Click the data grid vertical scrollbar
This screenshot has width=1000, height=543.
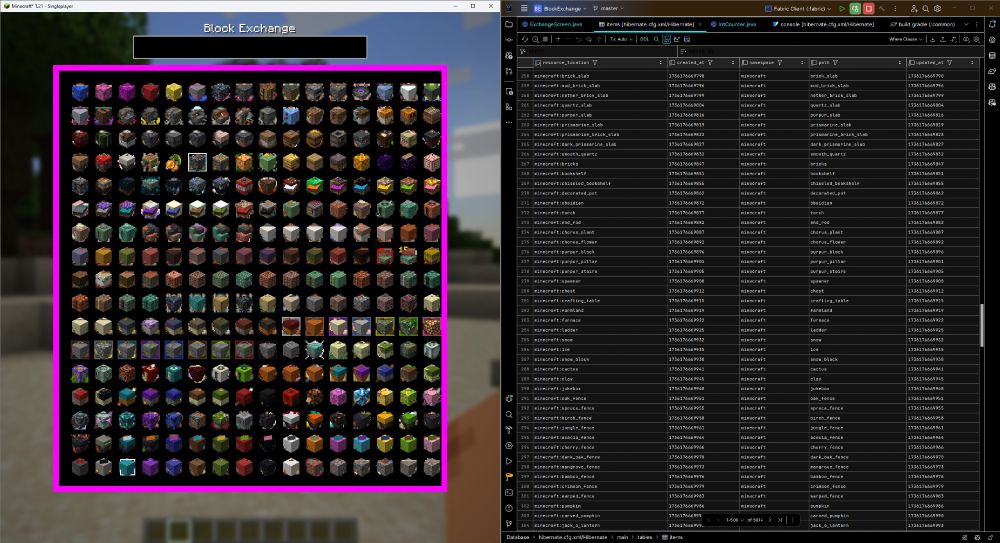tap(982, 325)
